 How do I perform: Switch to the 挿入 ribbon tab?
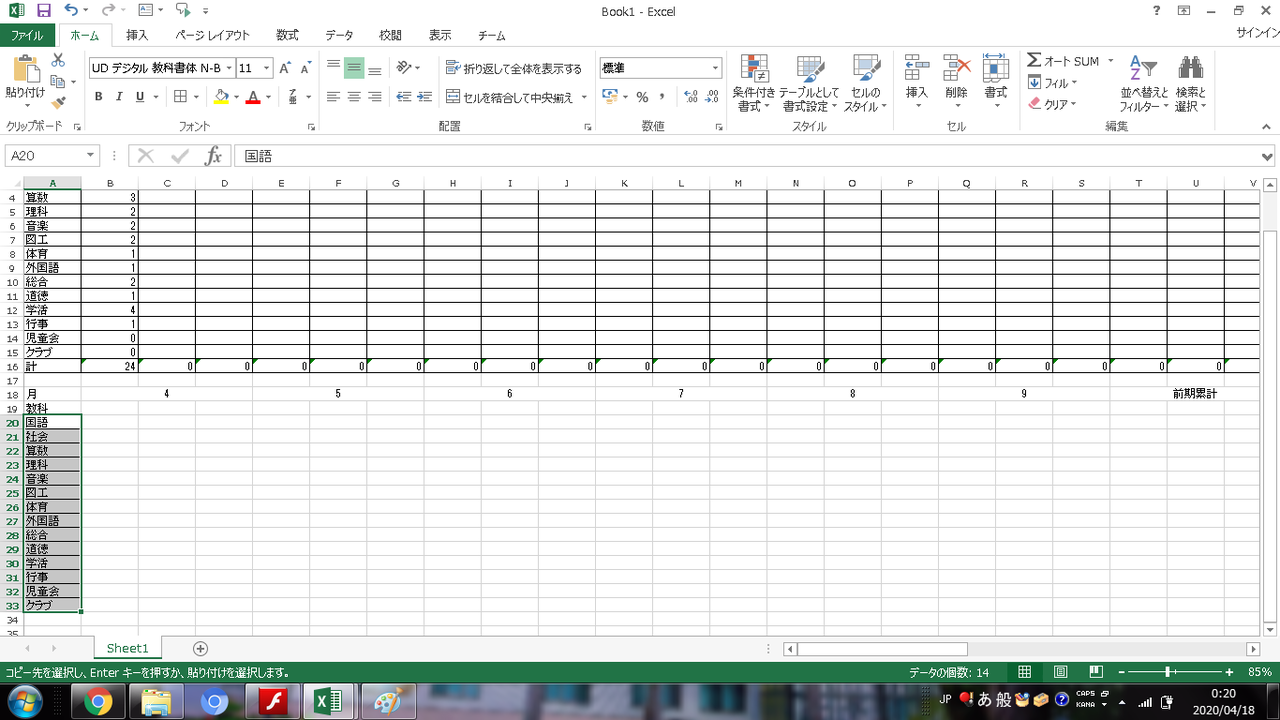pos(137,35)
